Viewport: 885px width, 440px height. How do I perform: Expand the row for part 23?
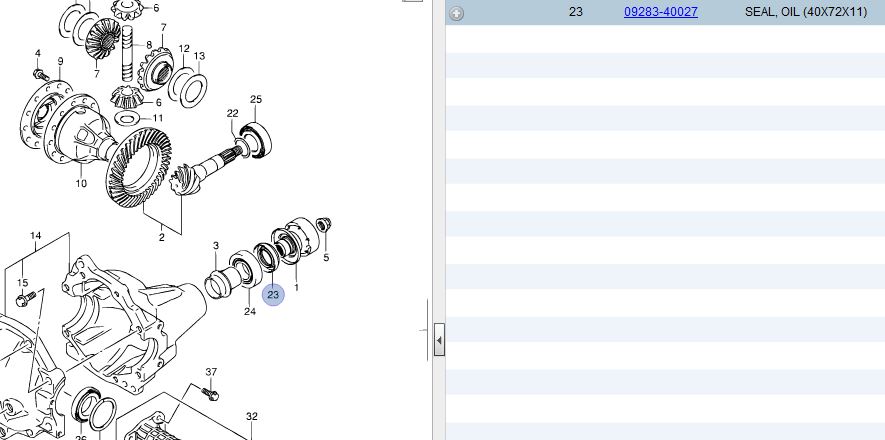tap(456, 13)
